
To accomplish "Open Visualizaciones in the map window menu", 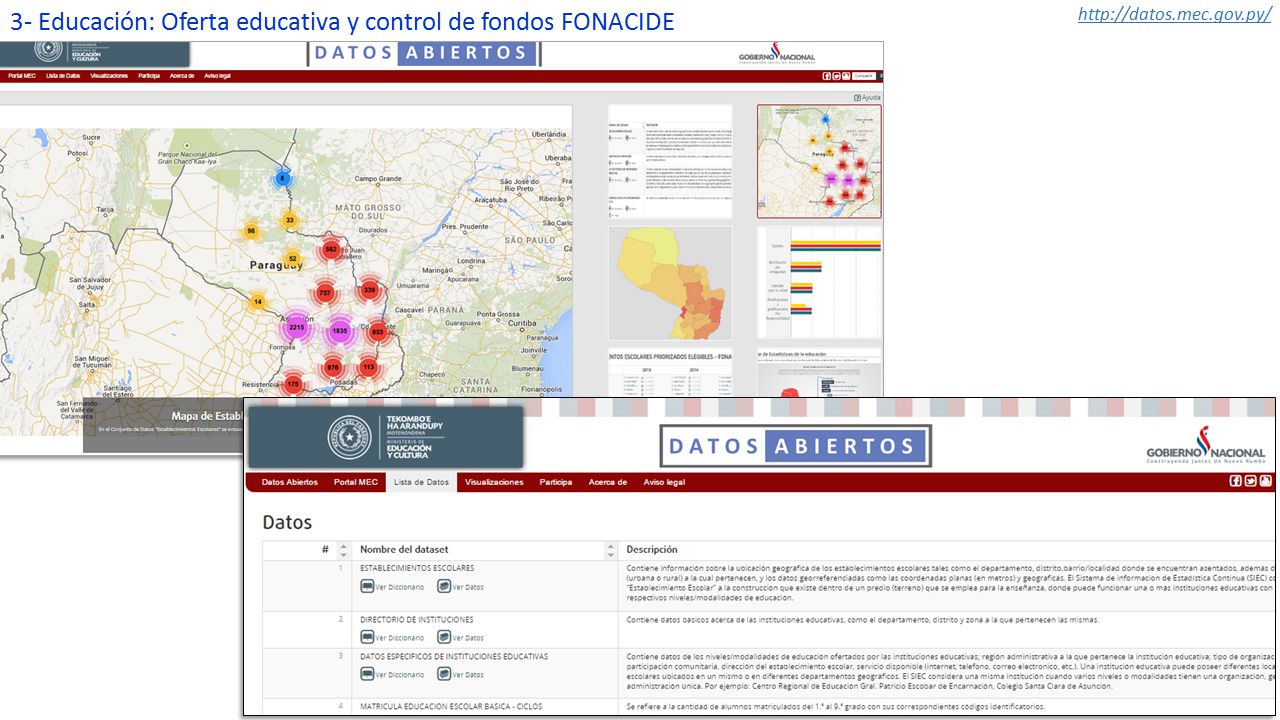I will 109,76.
